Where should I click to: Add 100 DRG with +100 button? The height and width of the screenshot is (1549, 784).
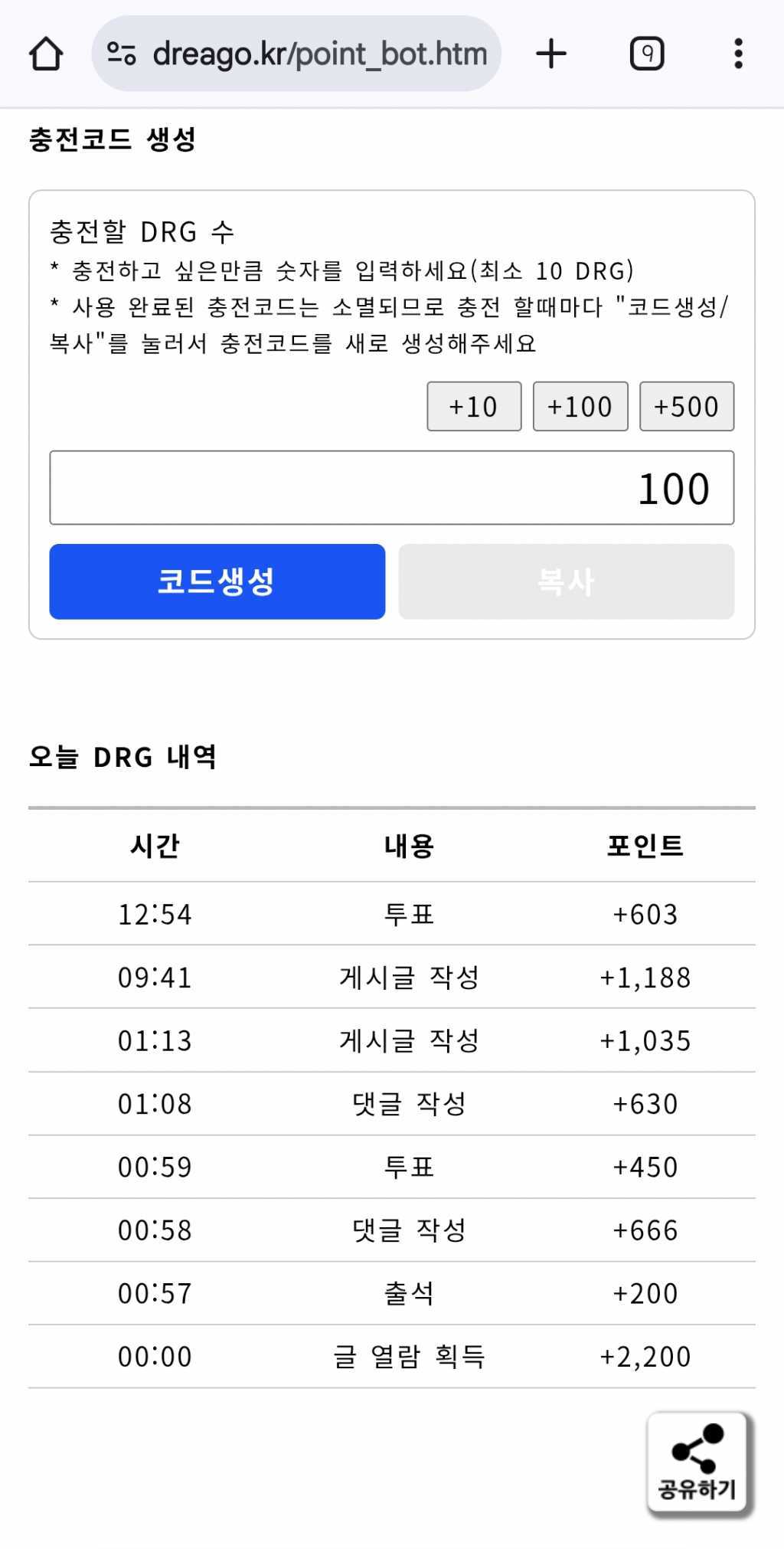580,406
